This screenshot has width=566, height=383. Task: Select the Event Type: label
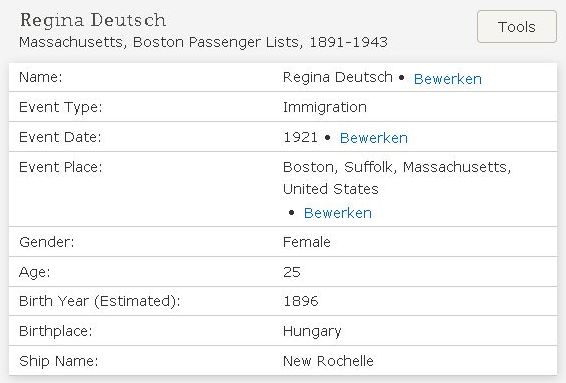61,108
